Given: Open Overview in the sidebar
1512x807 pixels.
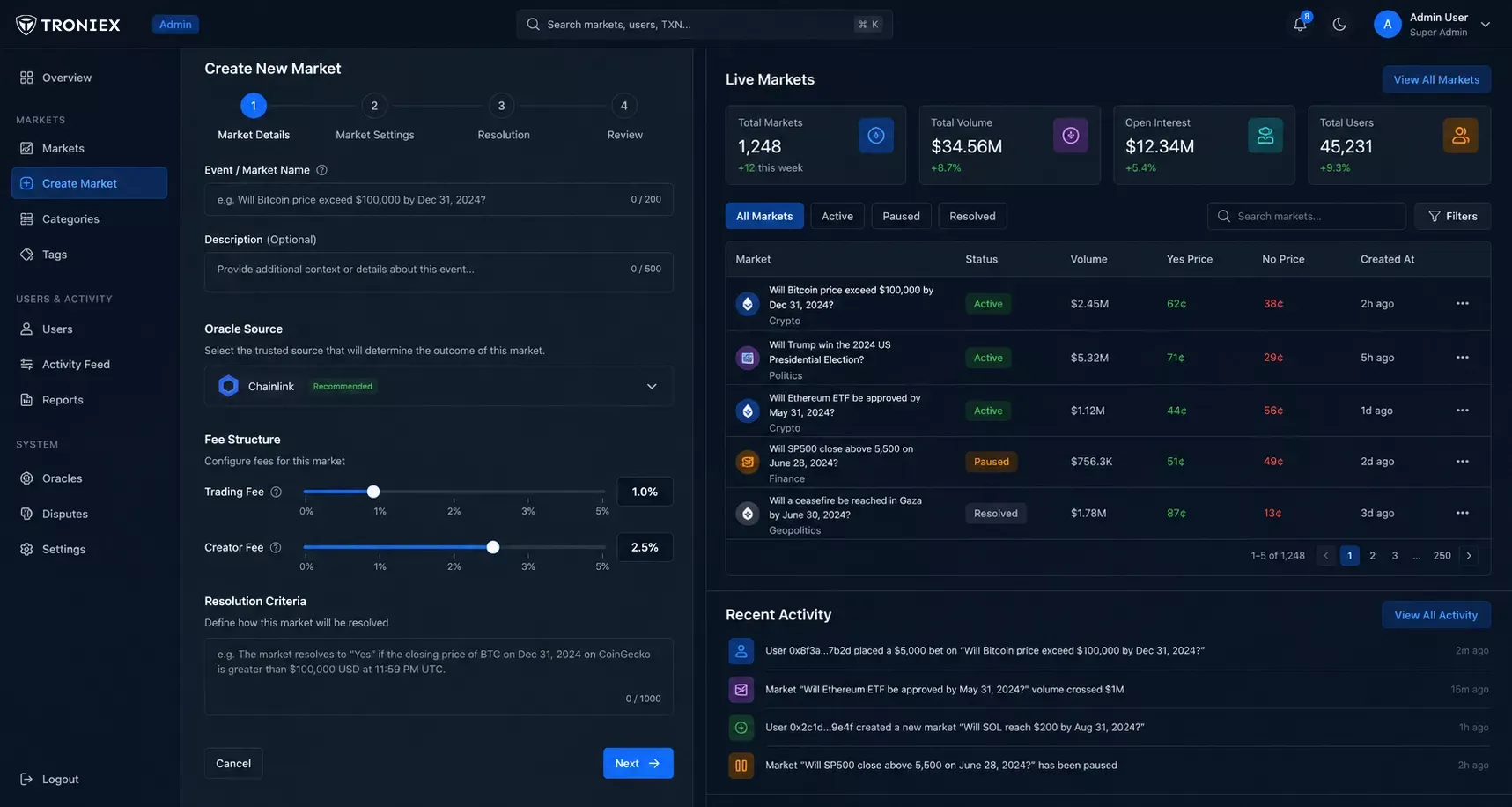Looking at the screenshot, I should pos(89,78).
